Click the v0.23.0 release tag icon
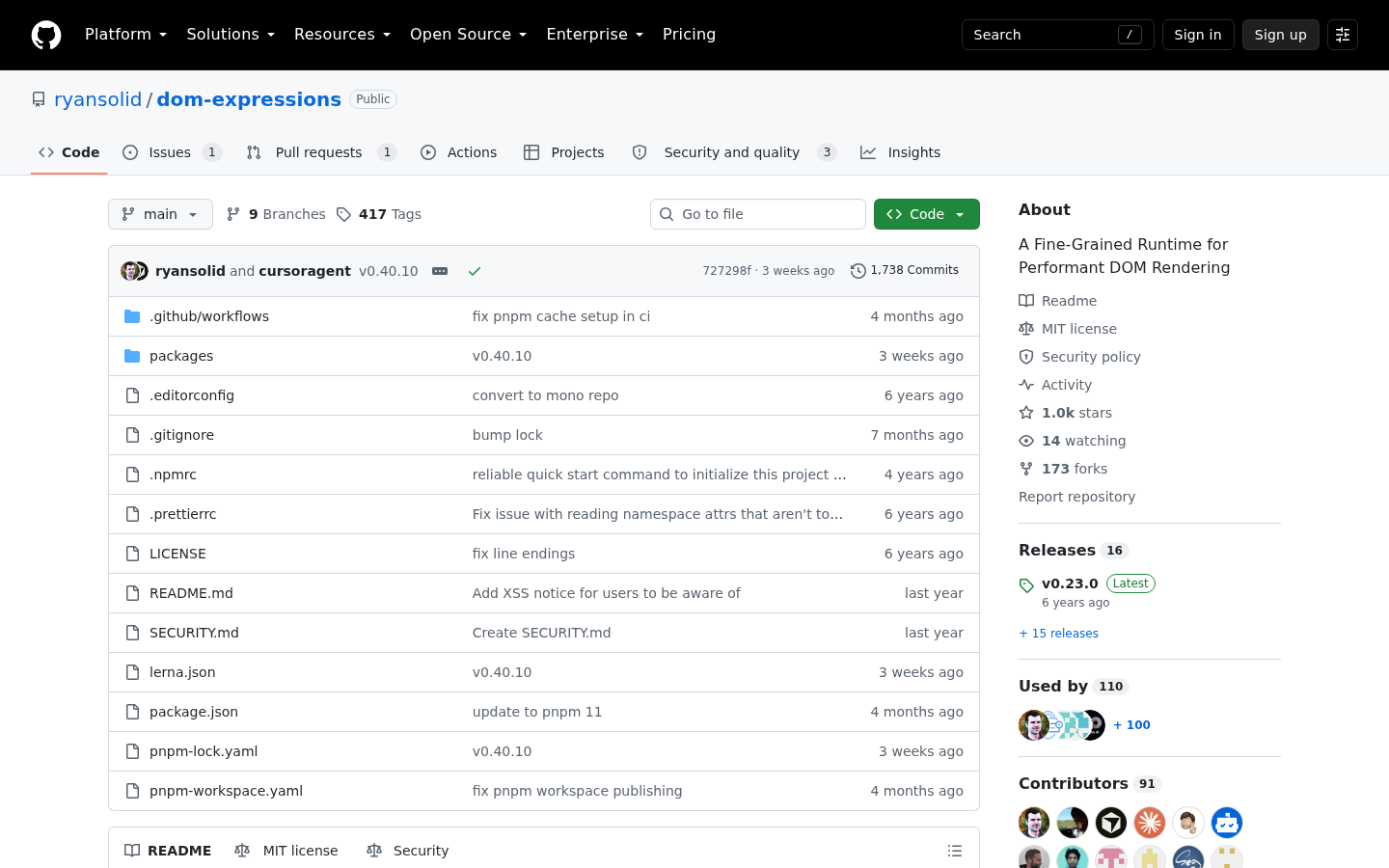 (x=1026, y=585)
